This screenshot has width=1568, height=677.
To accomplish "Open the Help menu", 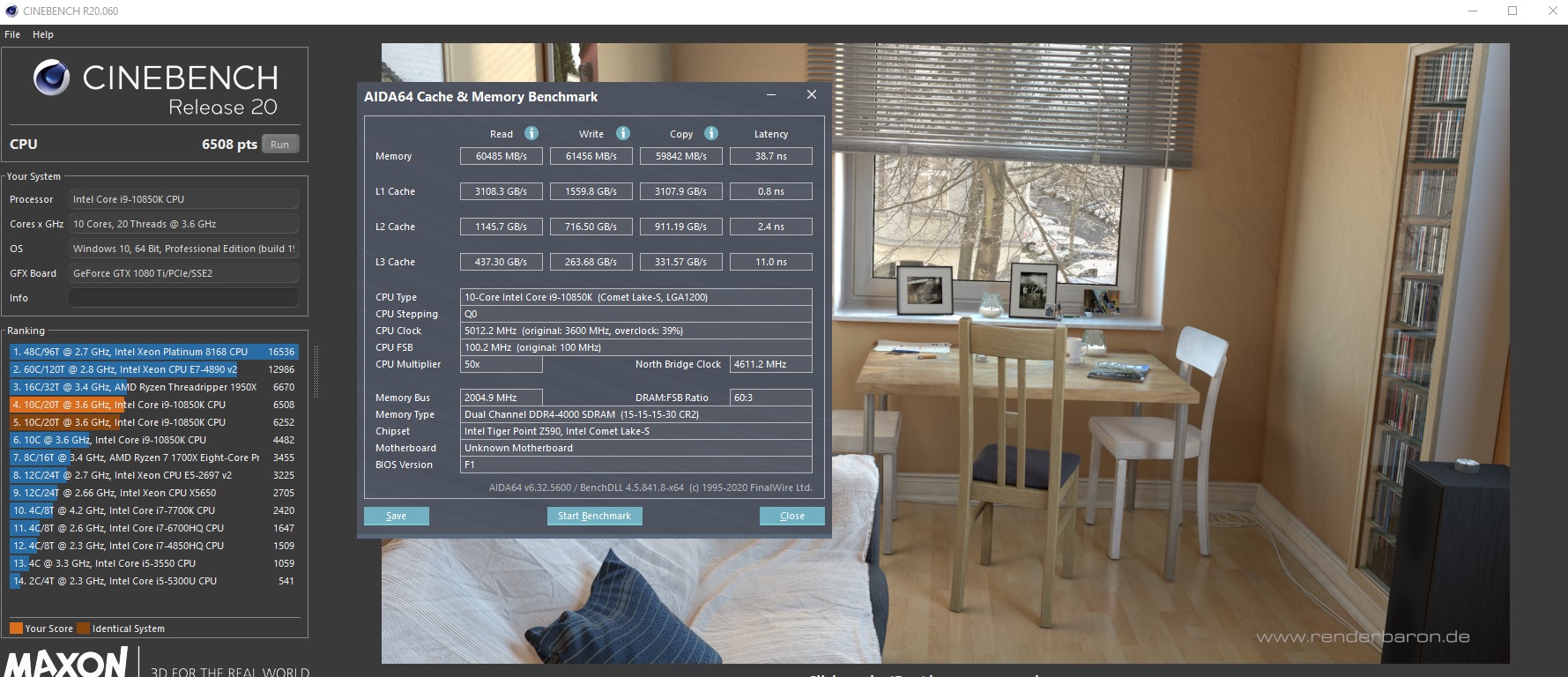I will point(43,34).
